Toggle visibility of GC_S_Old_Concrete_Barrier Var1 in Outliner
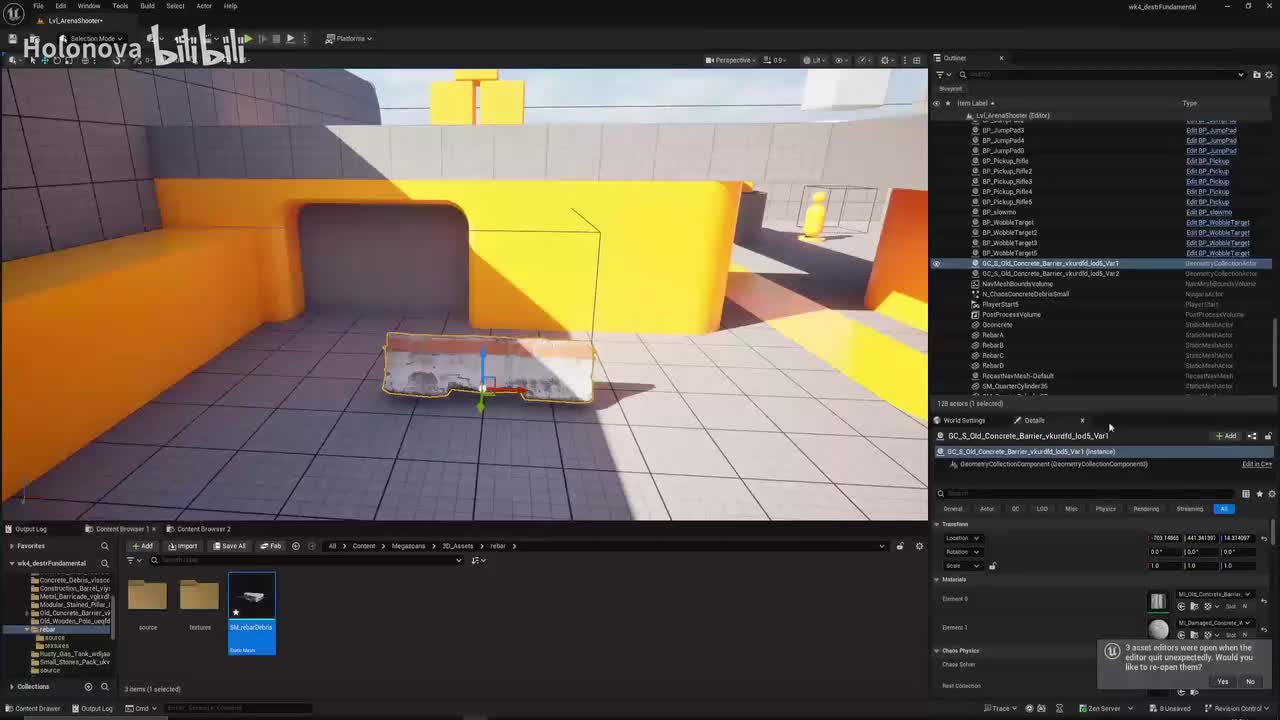The height and width of the screenshot is (720, 1280). (x=937, y=264)
